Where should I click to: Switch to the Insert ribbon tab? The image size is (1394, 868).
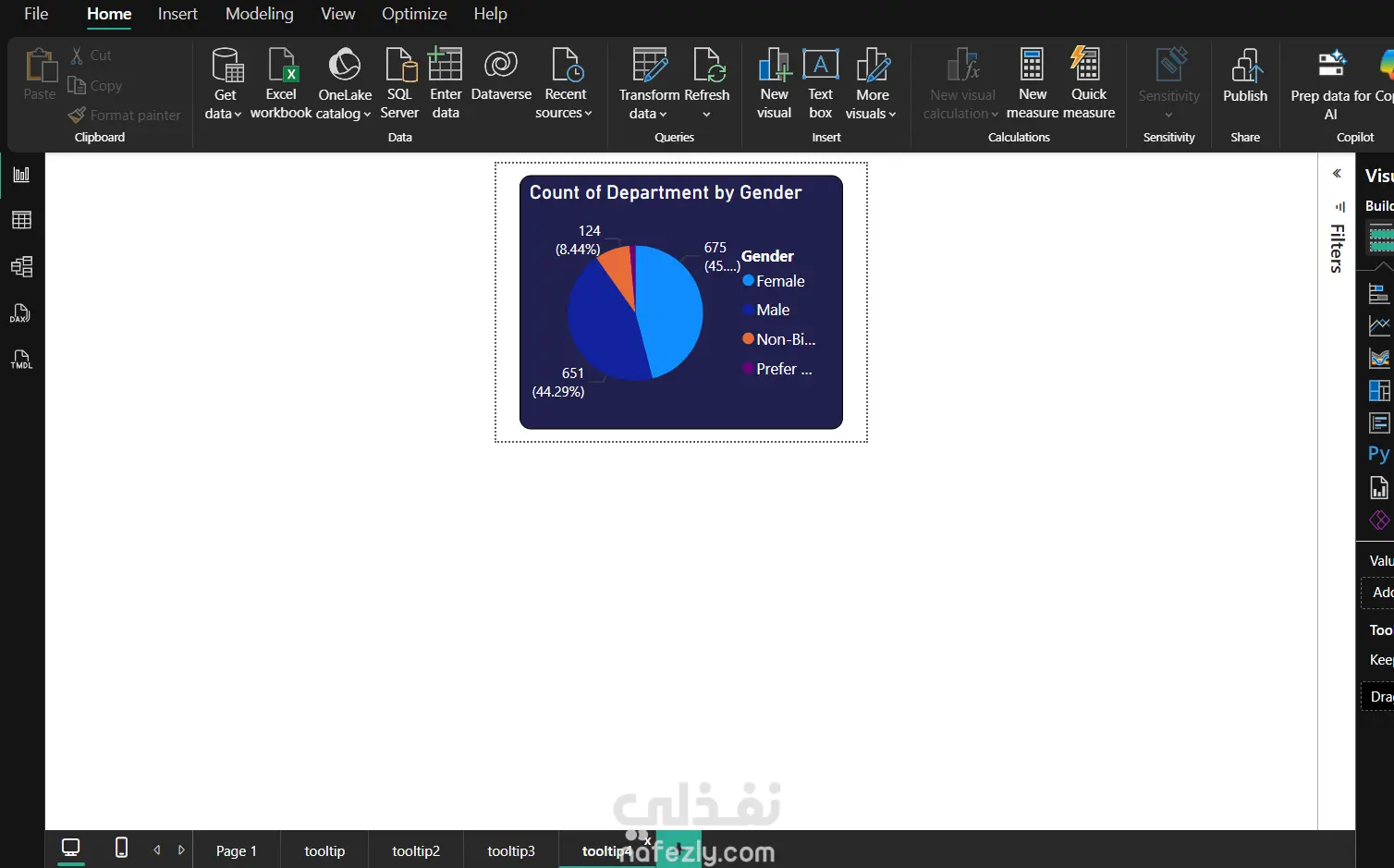tap(177, 14)
